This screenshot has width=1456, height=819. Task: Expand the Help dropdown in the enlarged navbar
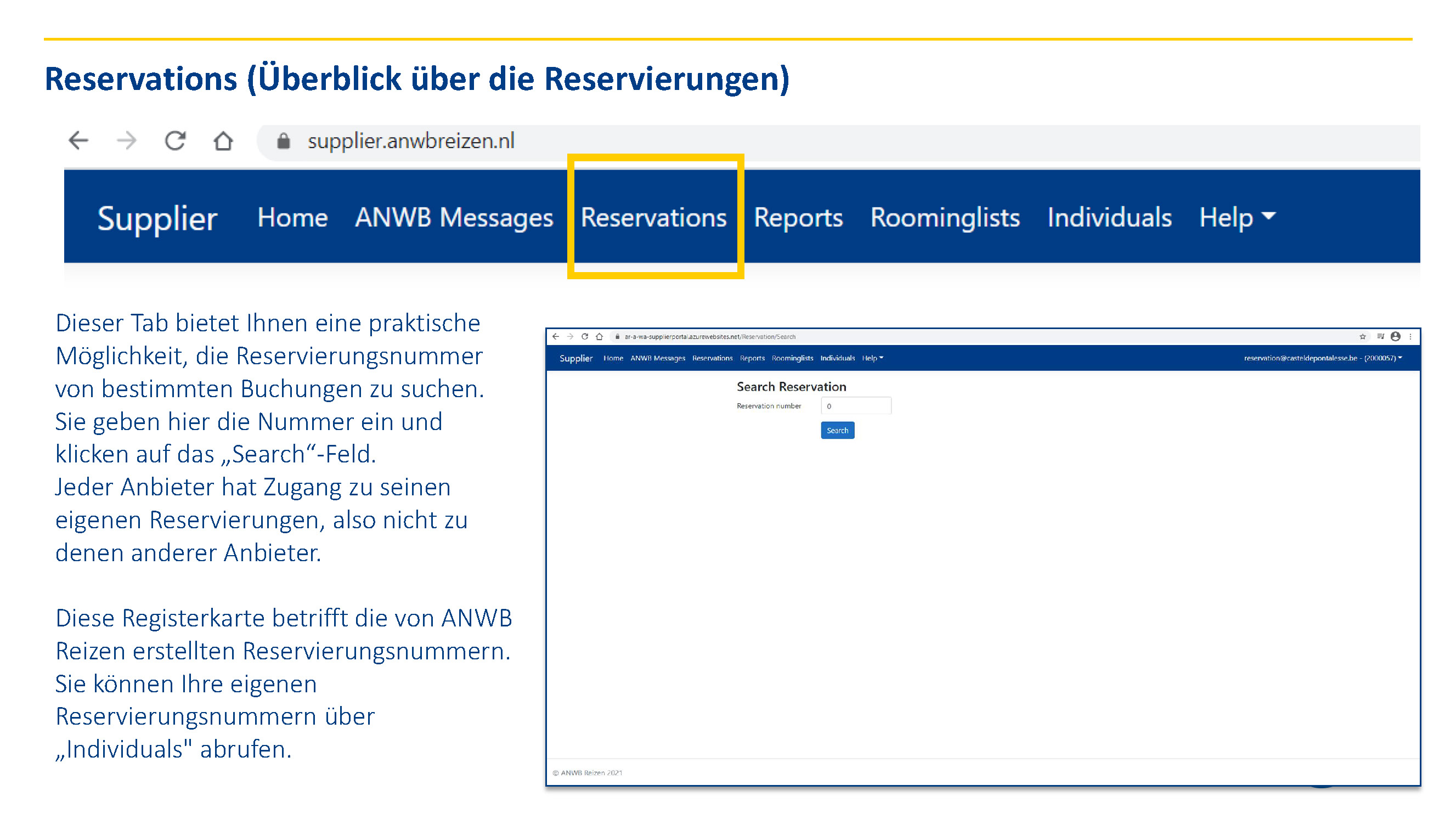tap(1237, 218)
